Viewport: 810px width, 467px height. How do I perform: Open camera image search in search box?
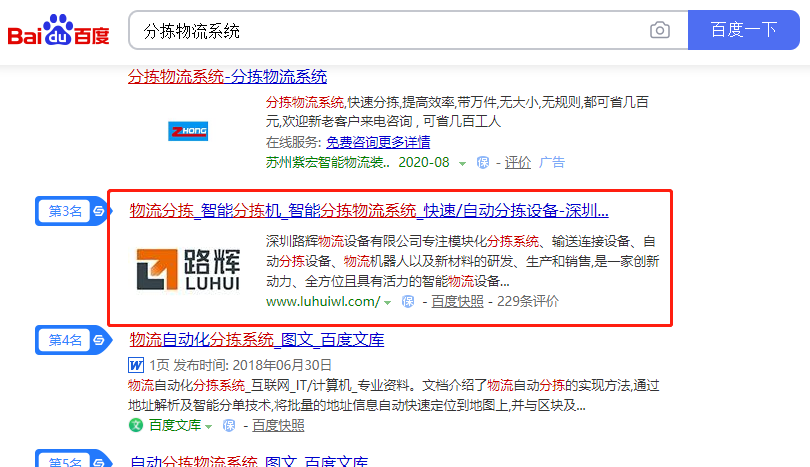pyautogui.click(x=660, y=30)
